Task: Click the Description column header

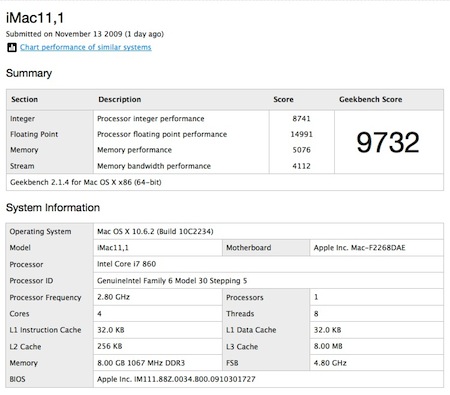Action: coord(120,99)
